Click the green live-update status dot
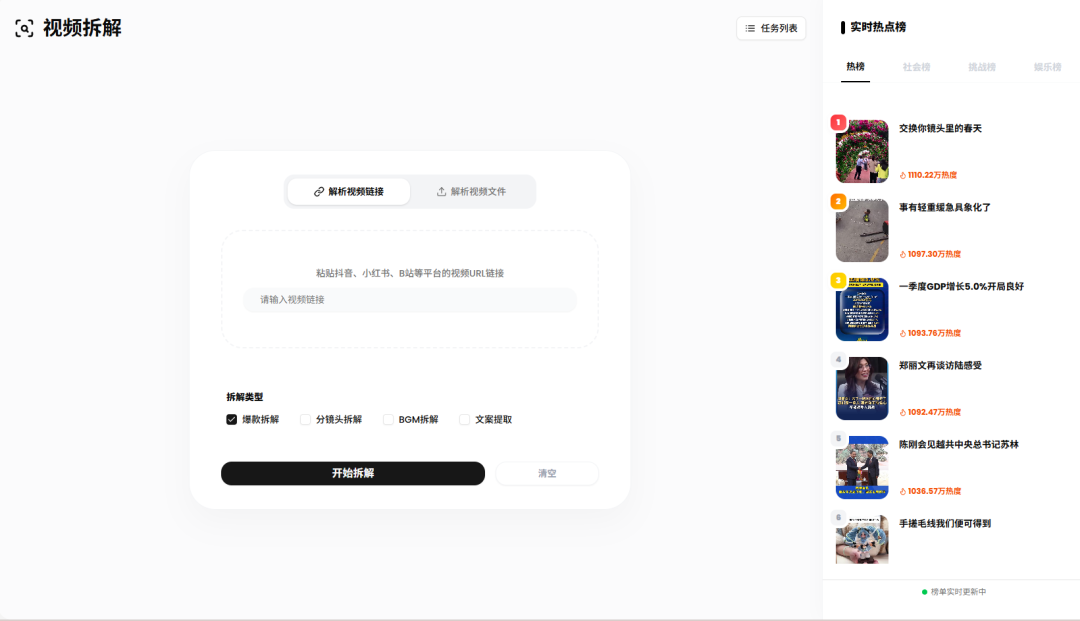 [x=924, y=592]
